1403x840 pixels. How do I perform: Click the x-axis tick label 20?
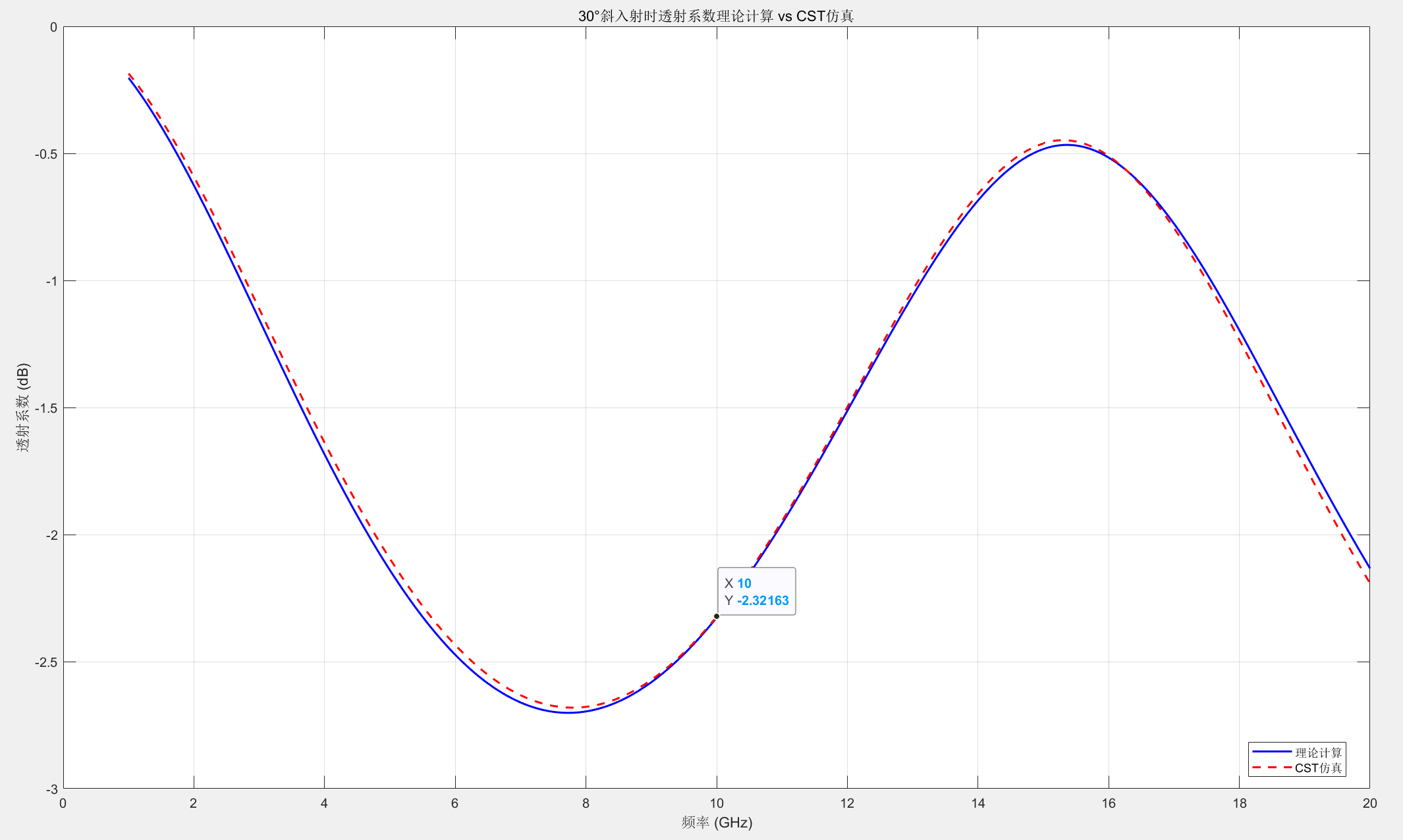[1369, 803]
